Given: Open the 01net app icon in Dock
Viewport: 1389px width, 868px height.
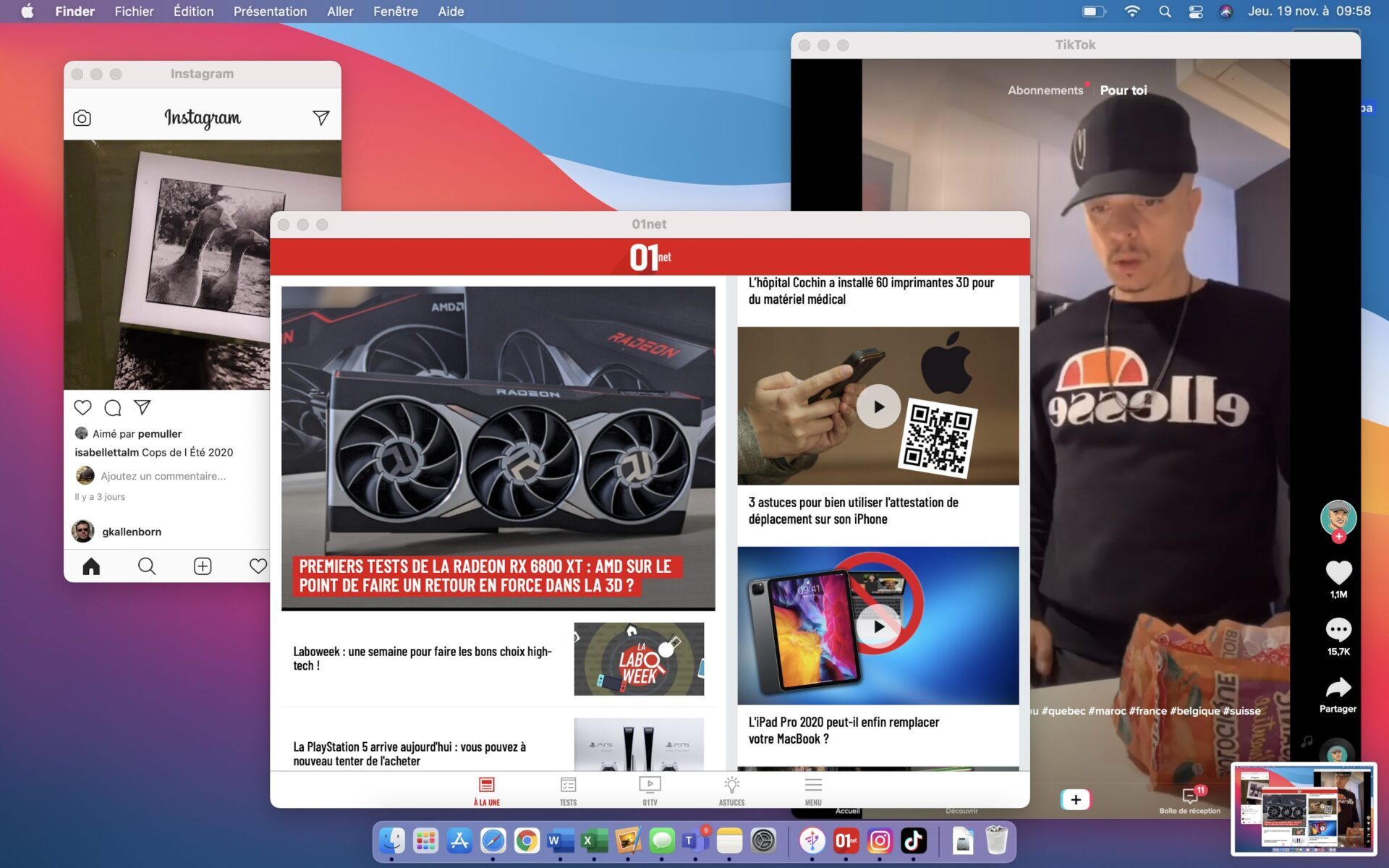Looking at the screenshot, I should point(846,841).
